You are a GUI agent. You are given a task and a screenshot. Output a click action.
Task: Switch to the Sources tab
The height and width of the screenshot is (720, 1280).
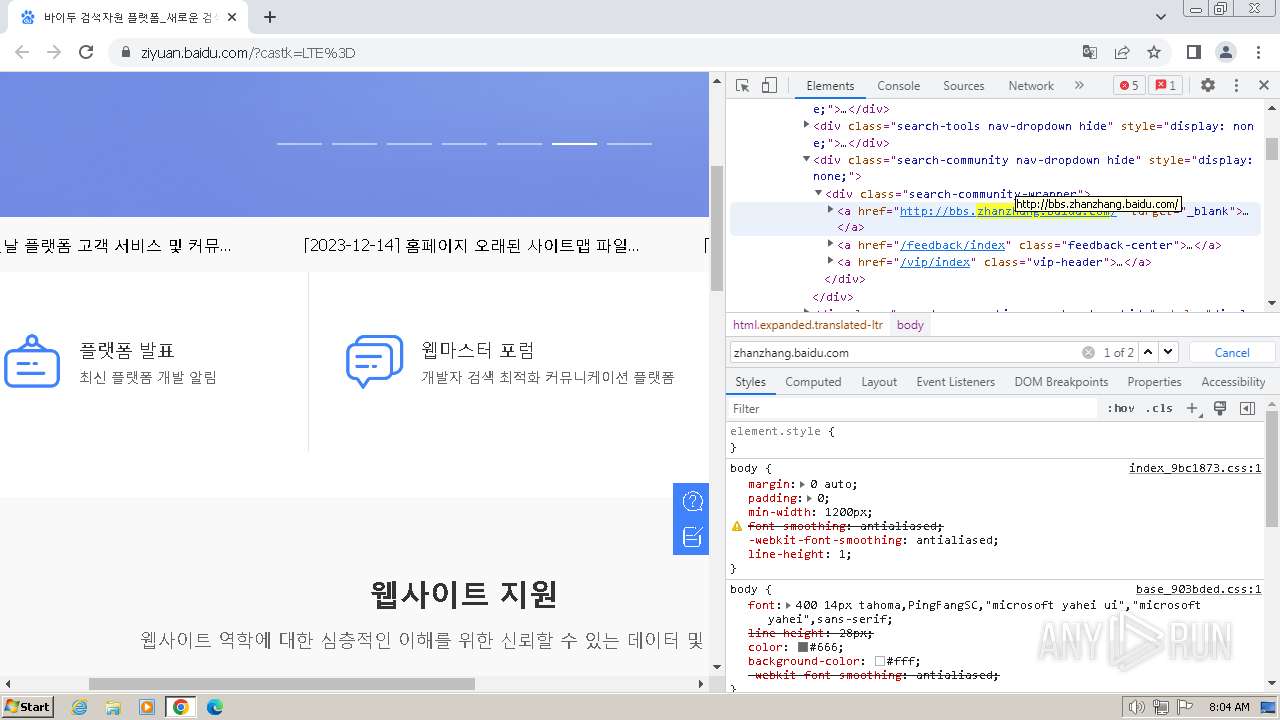964,86
